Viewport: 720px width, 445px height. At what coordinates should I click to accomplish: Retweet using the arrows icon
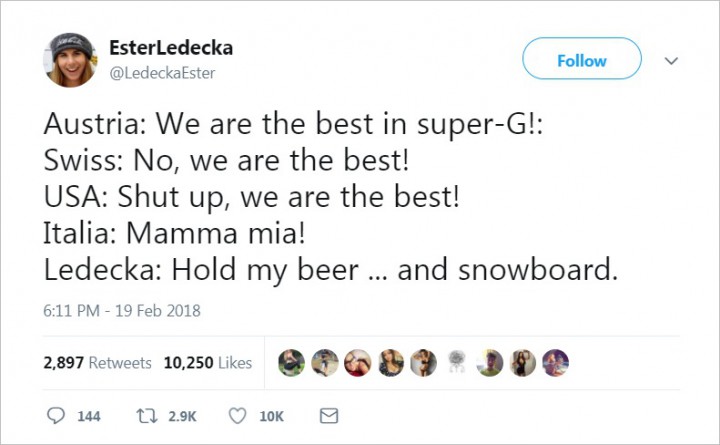(147, 416)
